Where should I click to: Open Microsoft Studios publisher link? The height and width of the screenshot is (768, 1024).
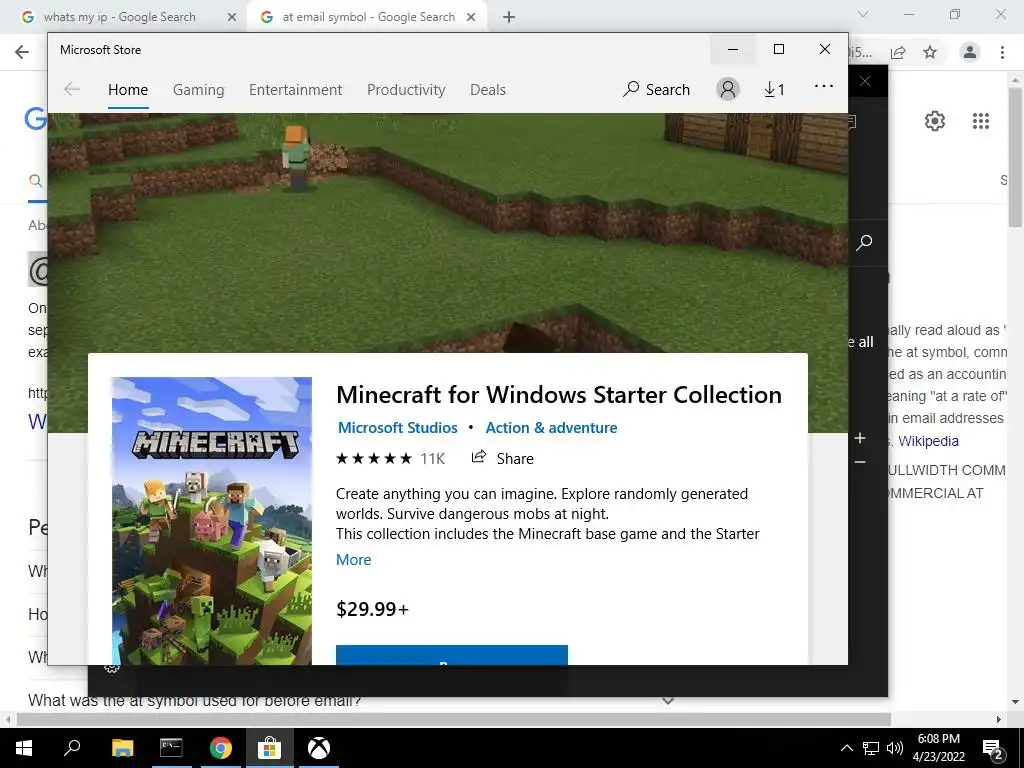[x=397, y=428]
